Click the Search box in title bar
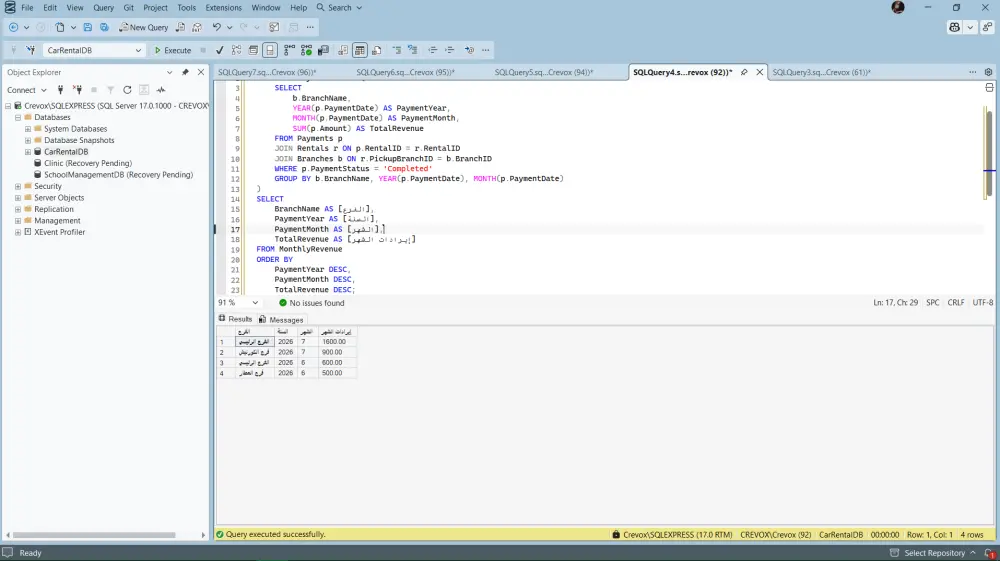The height and width of the screenshot is (561, 1000). (x=339, y=8)
